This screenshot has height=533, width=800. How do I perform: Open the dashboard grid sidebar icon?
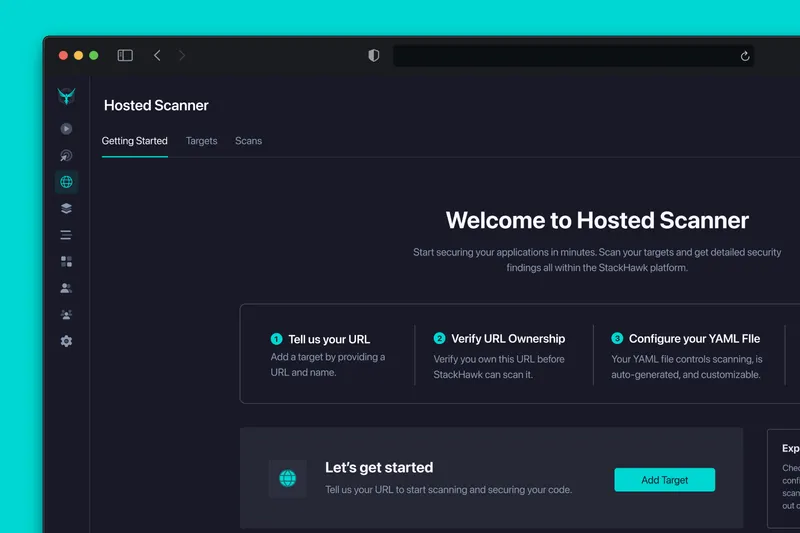(66, 262)
